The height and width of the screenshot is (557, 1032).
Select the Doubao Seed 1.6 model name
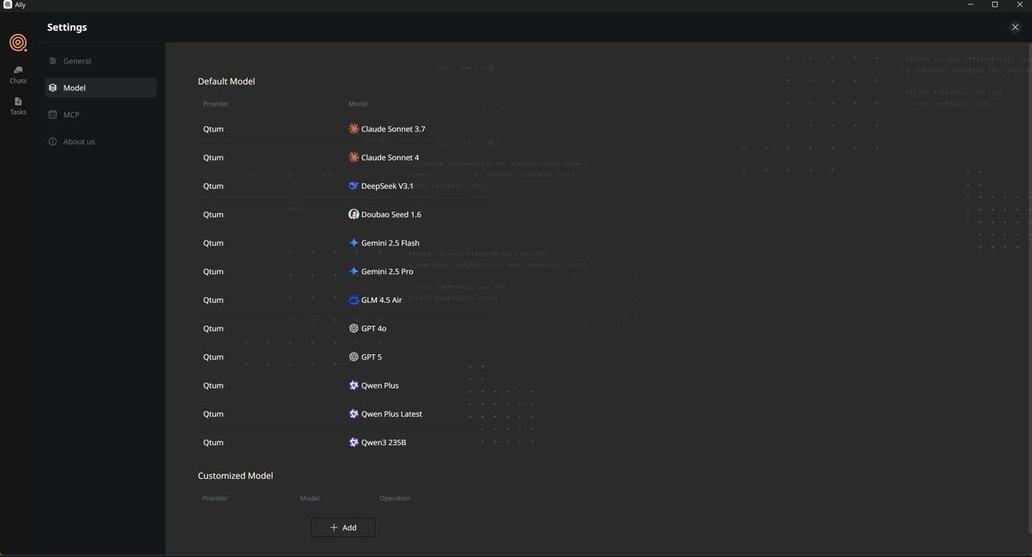[x=391, y=214]
